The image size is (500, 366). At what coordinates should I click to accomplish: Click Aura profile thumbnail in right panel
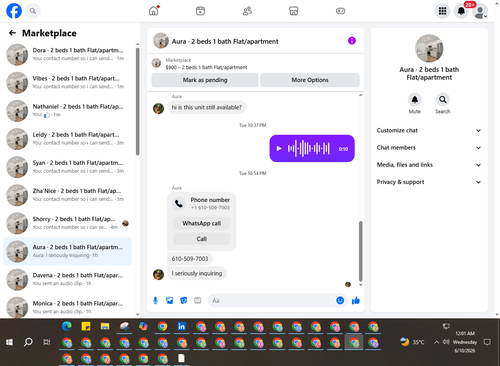point(429,48)
